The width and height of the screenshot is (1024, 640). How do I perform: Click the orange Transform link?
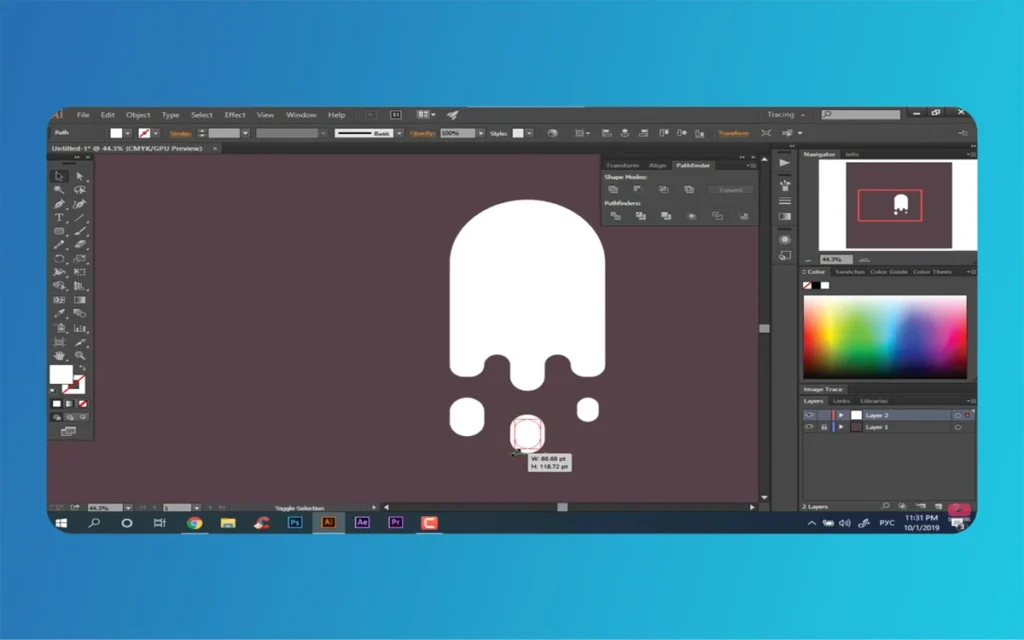pos(733,133)
